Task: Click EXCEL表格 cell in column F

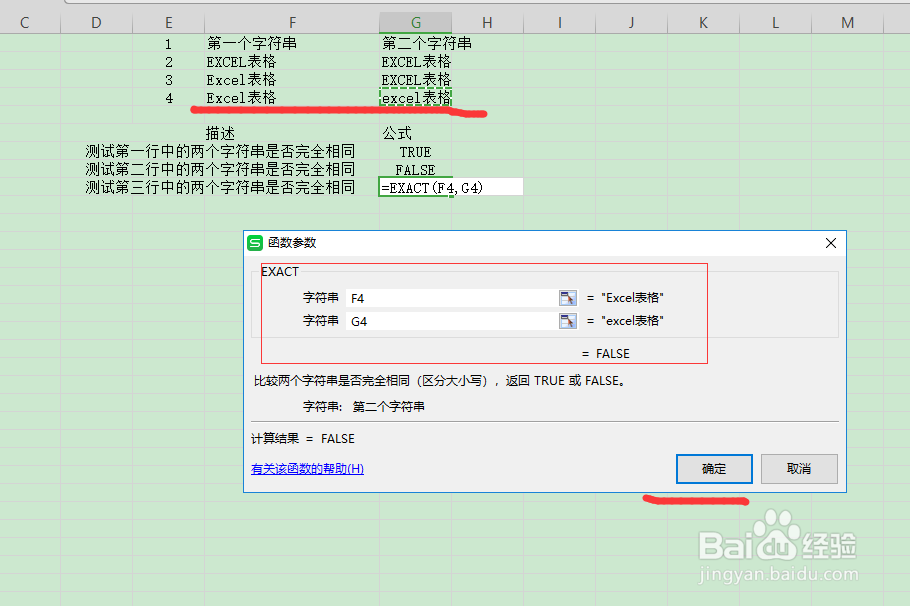Action: [292, 62]
